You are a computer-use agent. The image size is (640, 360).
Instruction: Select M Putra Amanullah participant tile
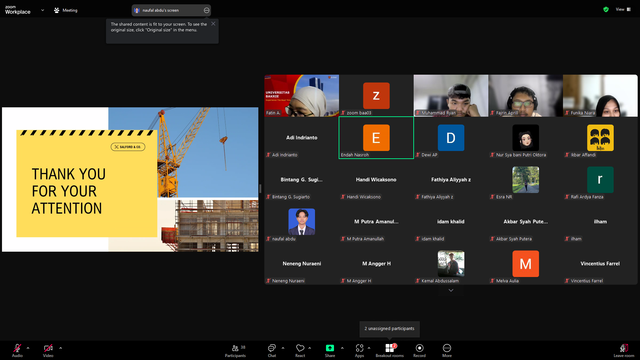point(376,222)
